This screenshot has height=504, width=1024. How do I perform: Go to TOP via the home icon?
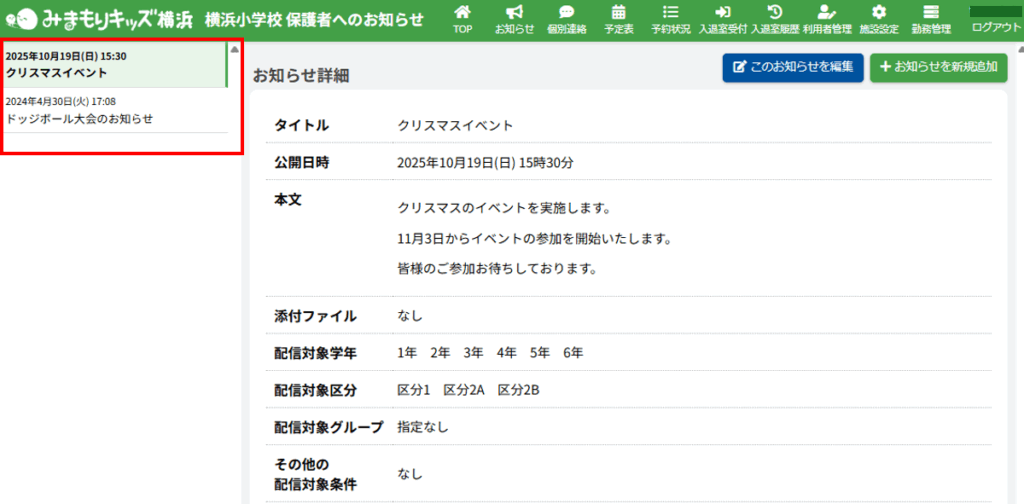click(462, 19)
